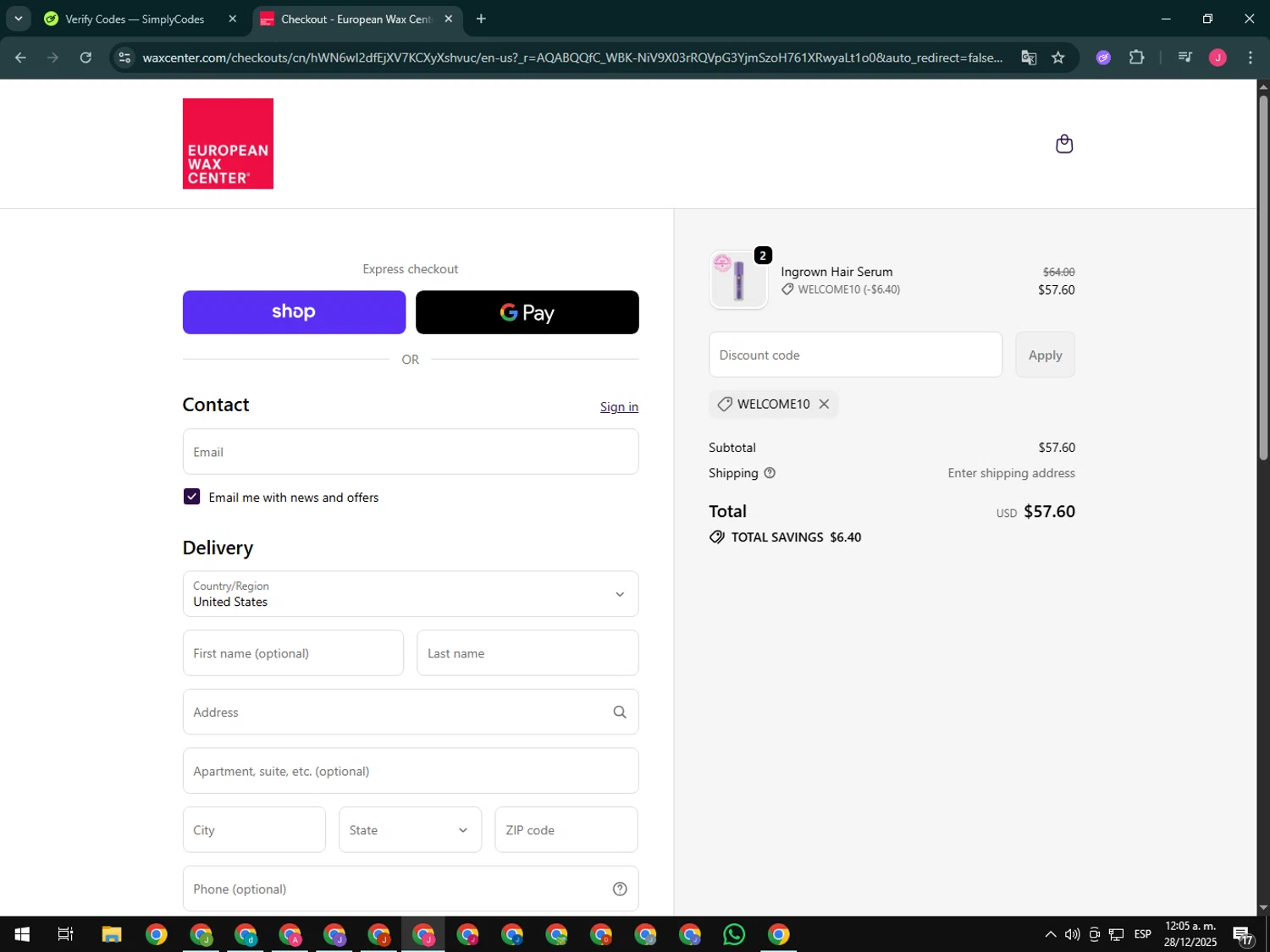Click the browser address bar URL
Screen dimensions: 1270x952
(572, 58)
